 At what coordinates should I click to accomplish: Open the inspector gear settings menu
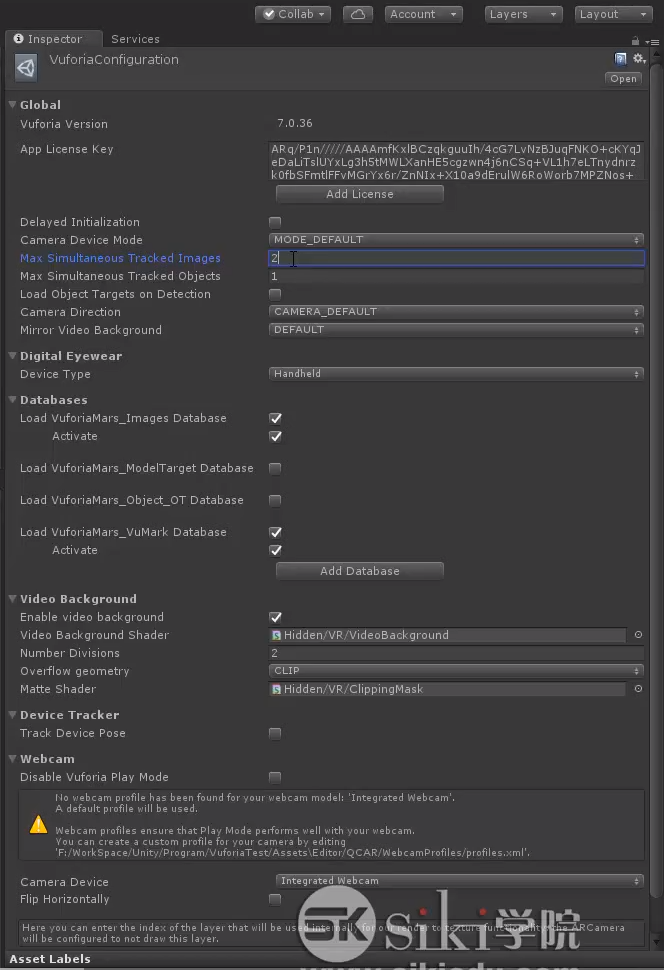[639, 59]
